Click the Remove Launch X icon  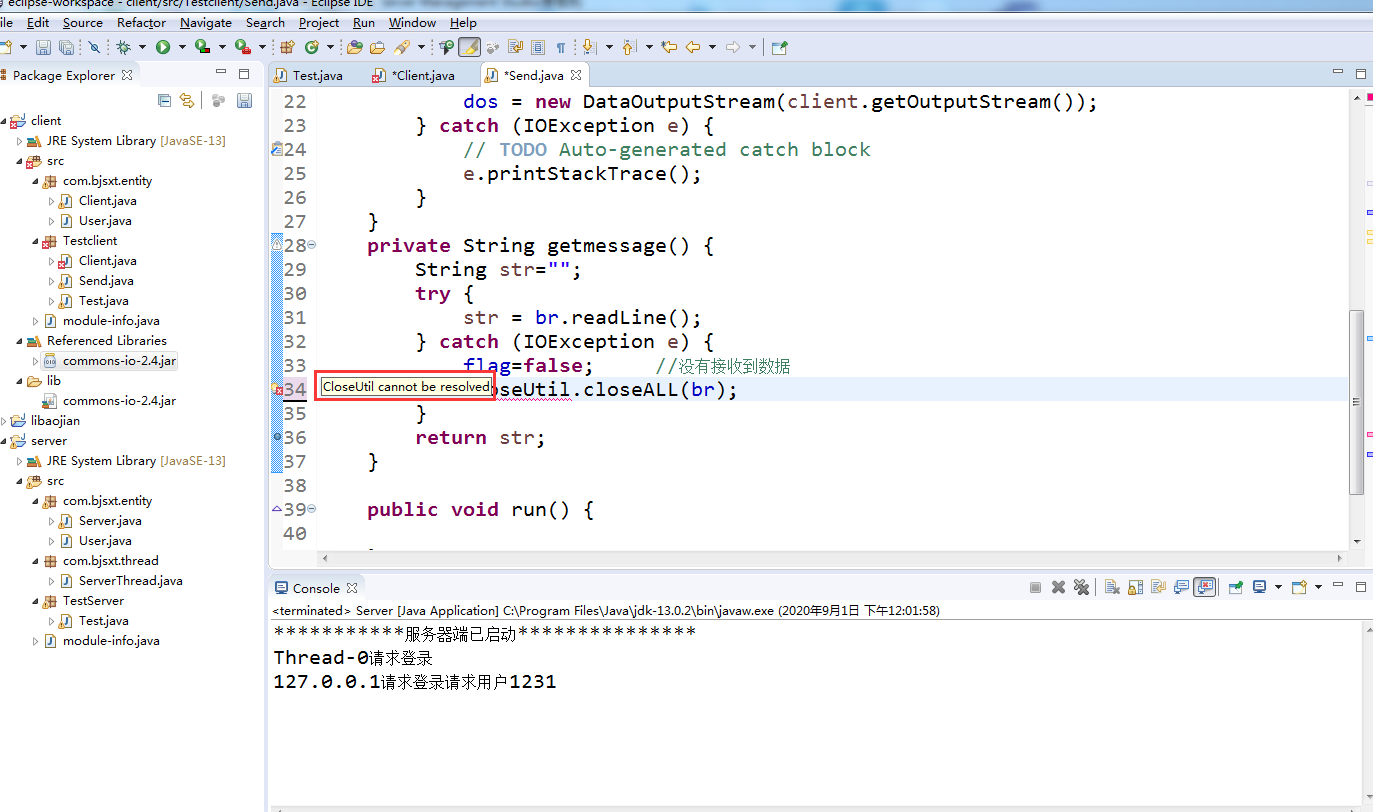[x=1059, y=588]
